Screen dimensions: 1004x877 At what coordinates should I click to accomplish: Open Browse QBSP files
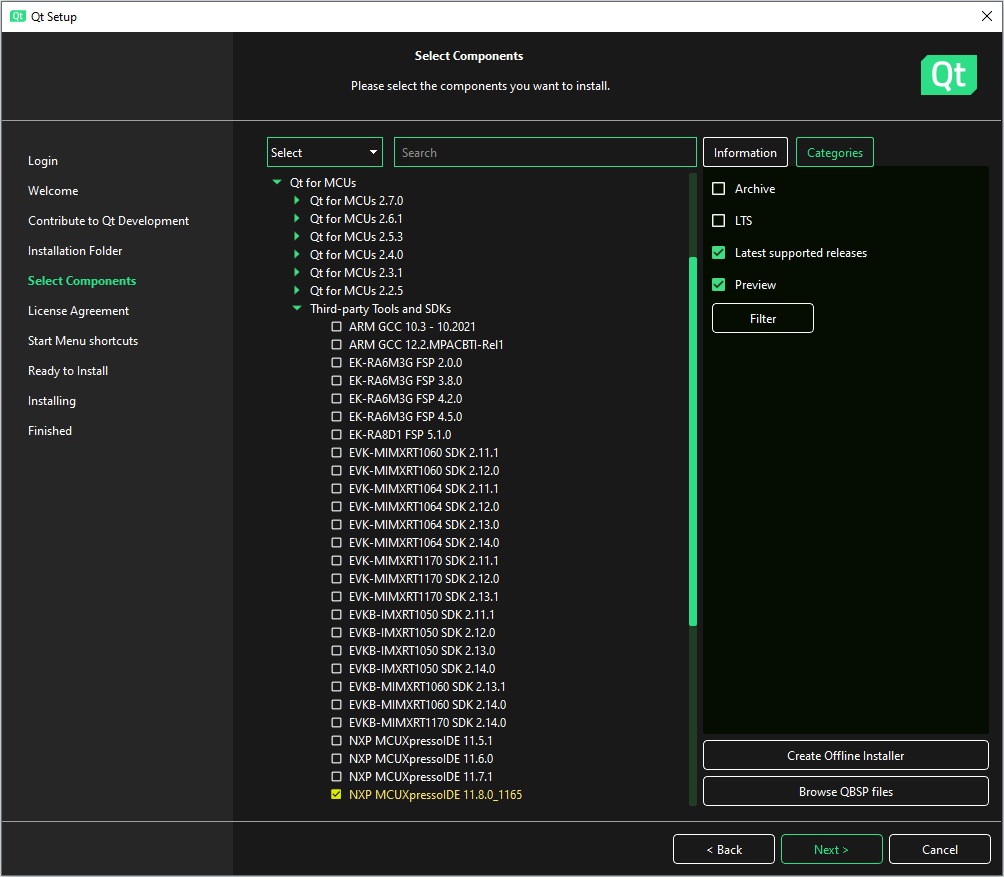coord(845,791)
